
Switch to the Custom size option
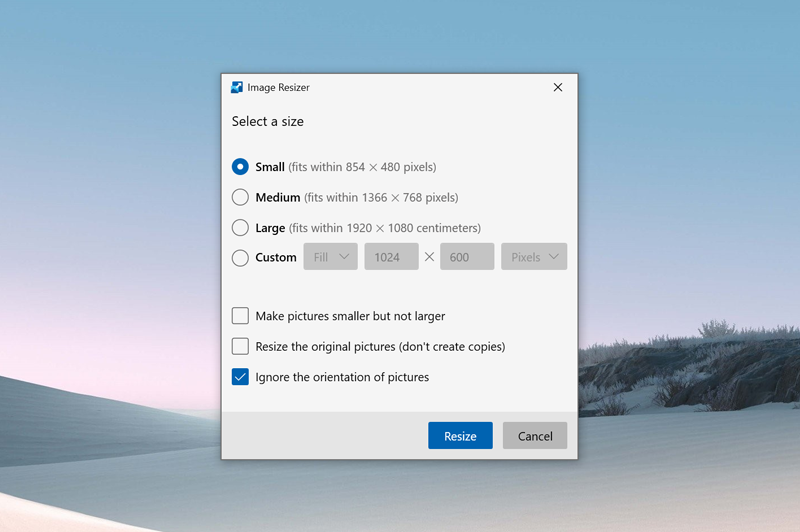tap(240, 257)
